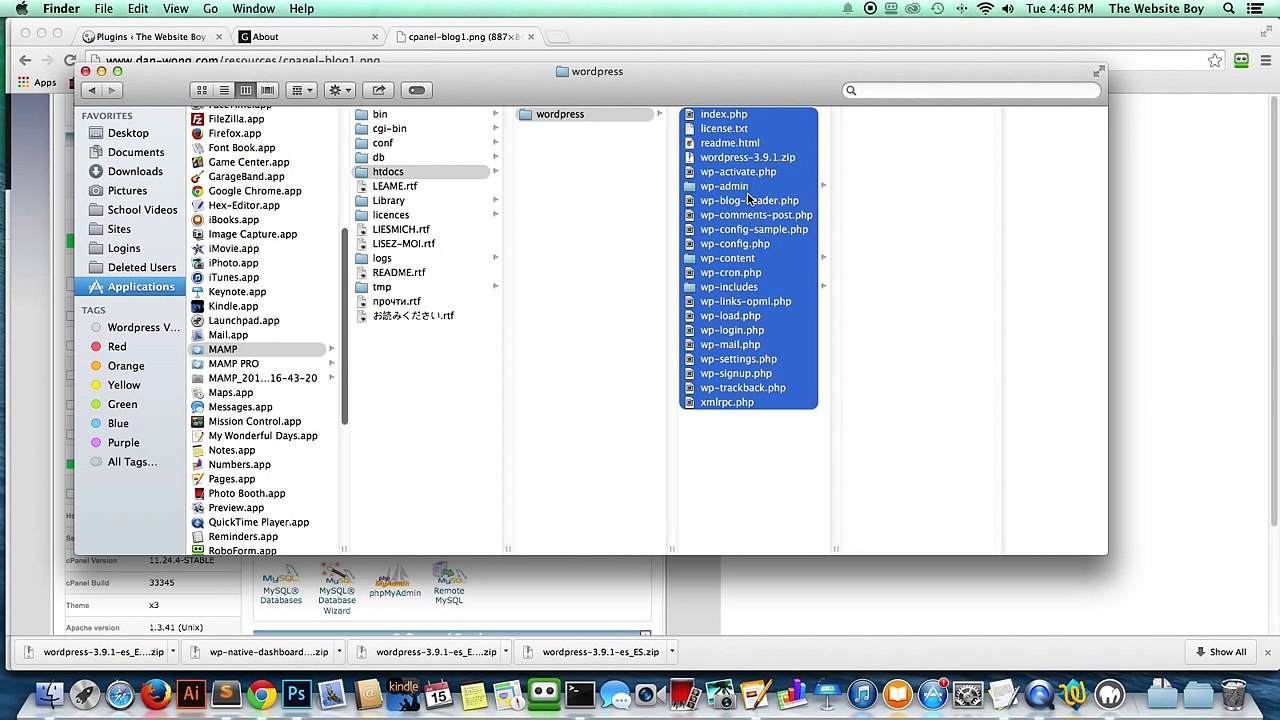
Task: Open Documents in the Finder sidebar
Action: (135, 152)
